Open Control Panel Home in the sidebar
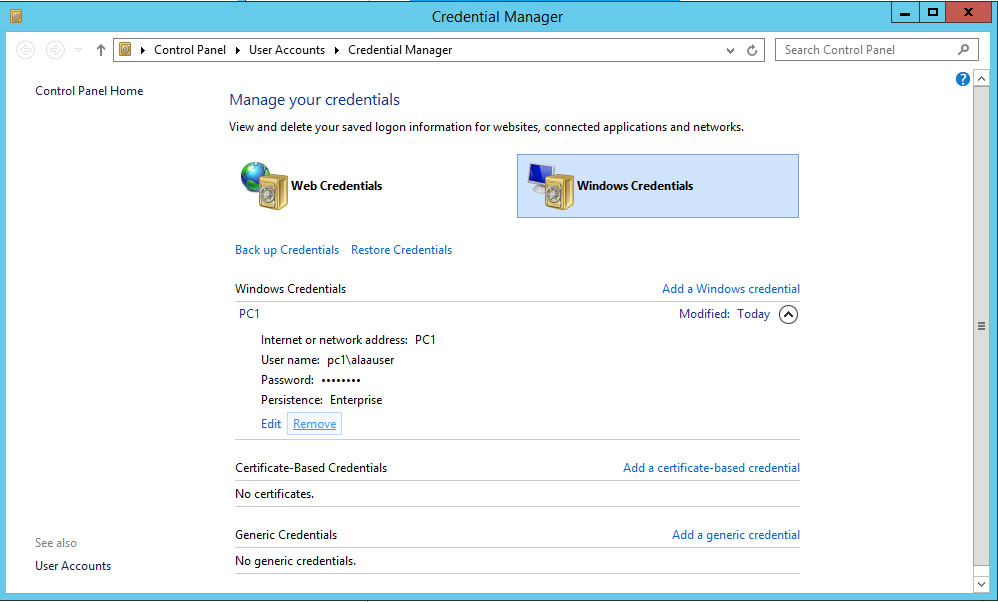This screenshot has width=998, height=602. tap(89, 90)
